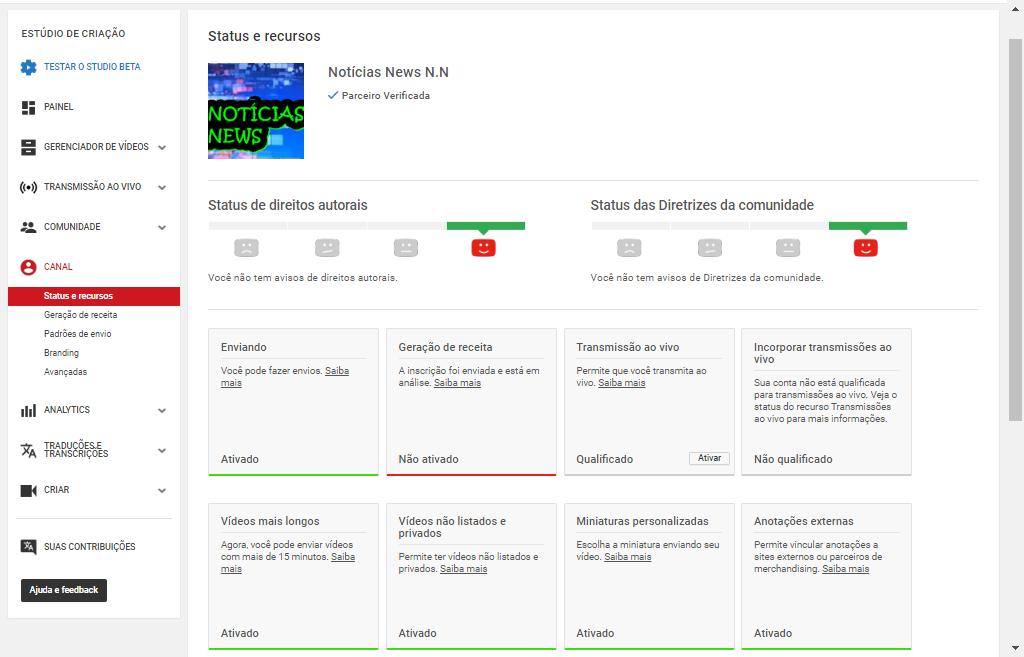Click the Incorporar transmissões ao vivo card title
Image resolution: width=1024 pixels, height=657 pixels.
823,353
